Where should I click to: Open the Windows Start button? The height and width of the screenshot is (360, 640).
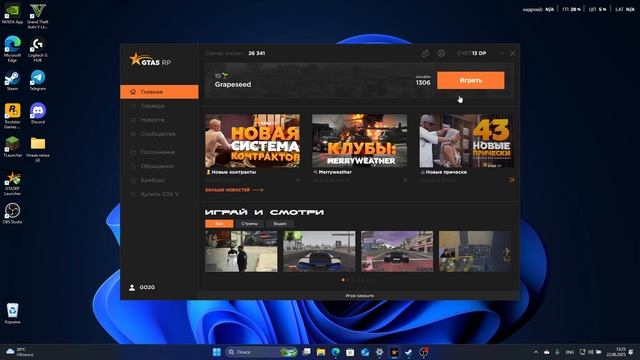point(217,352)
